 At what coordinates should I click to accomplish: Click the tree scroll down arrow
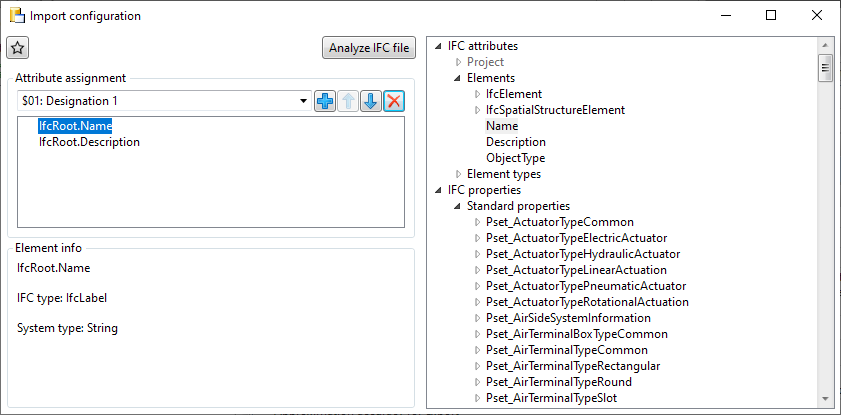coord(825,399)
